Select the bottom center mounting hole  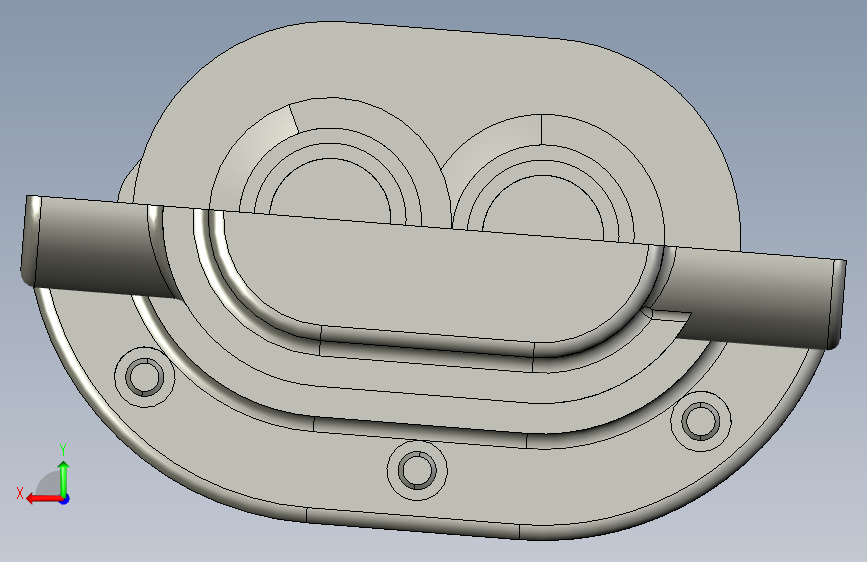pos(417,470)
